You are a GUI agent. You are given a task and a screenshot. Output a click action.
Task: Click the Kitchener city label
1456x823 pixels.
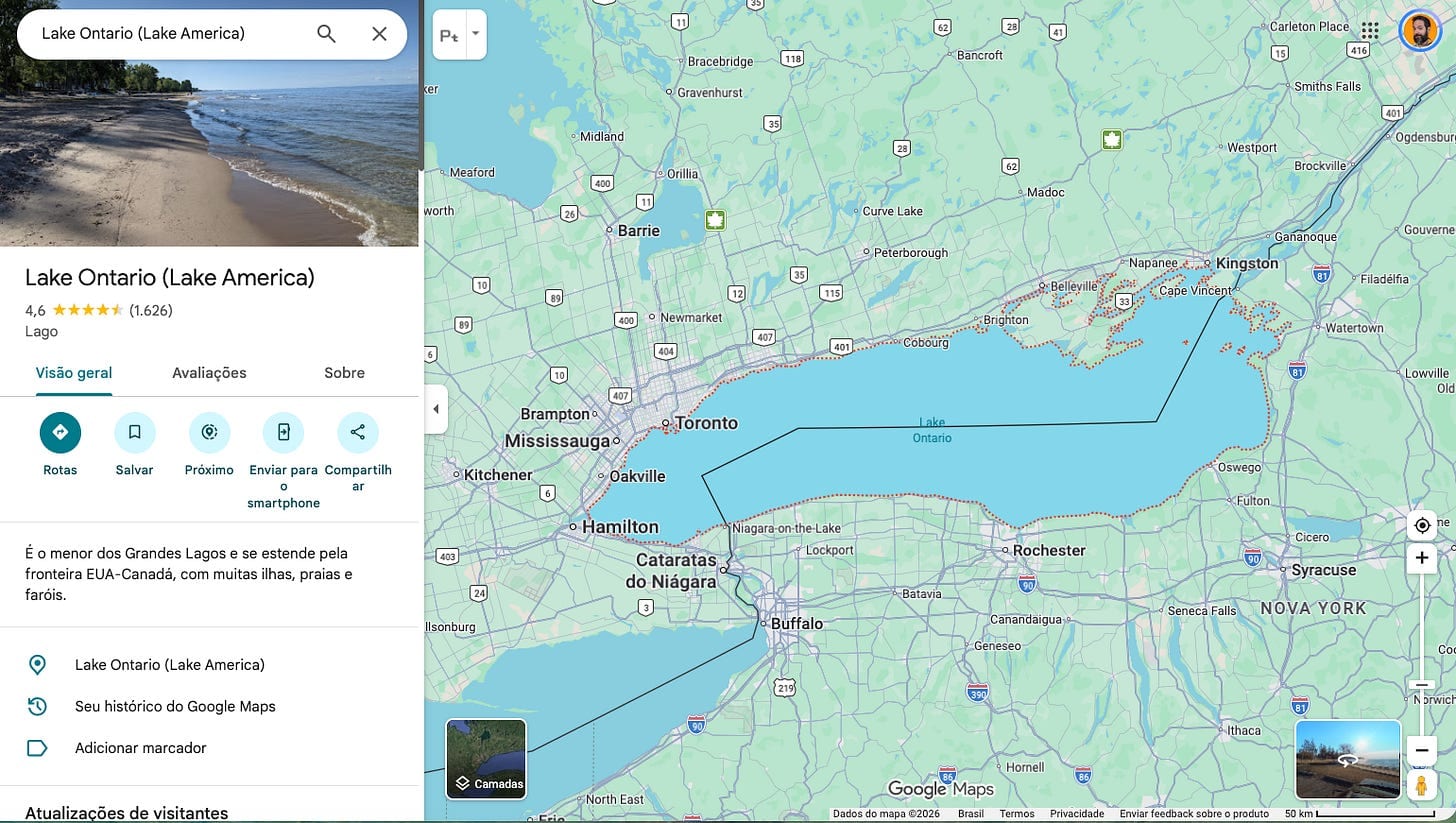click(x=498, y=475)
